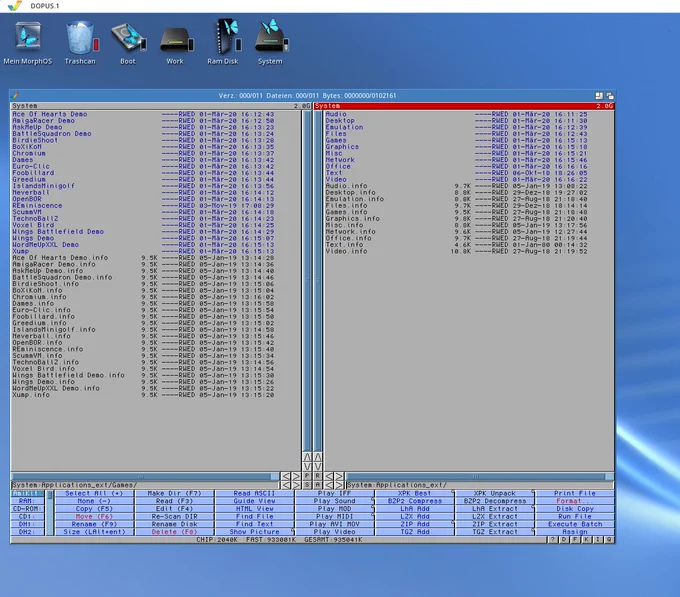Open the Boot drive icon

click(x=128, y=42)
